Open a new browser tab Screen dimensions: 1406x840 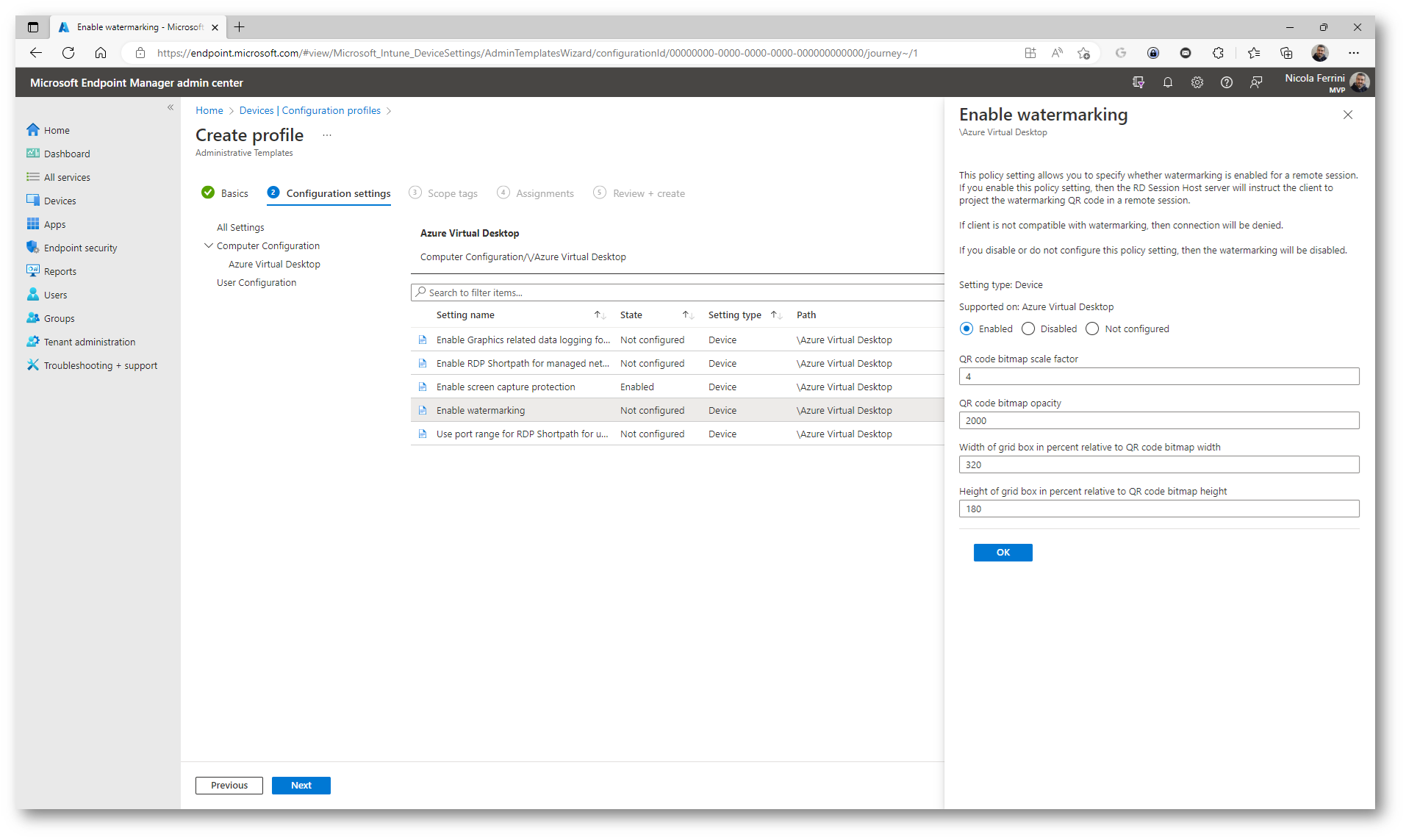239,27
